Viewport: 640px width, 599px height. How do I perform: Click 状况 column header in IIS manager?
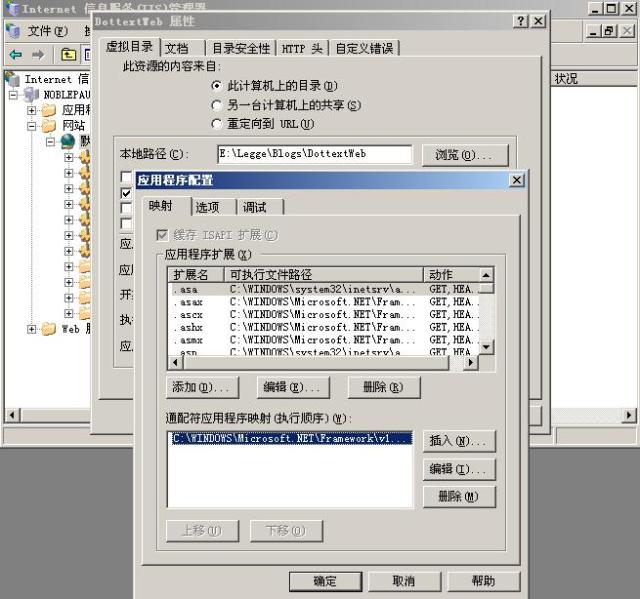[x=594, y=79]
